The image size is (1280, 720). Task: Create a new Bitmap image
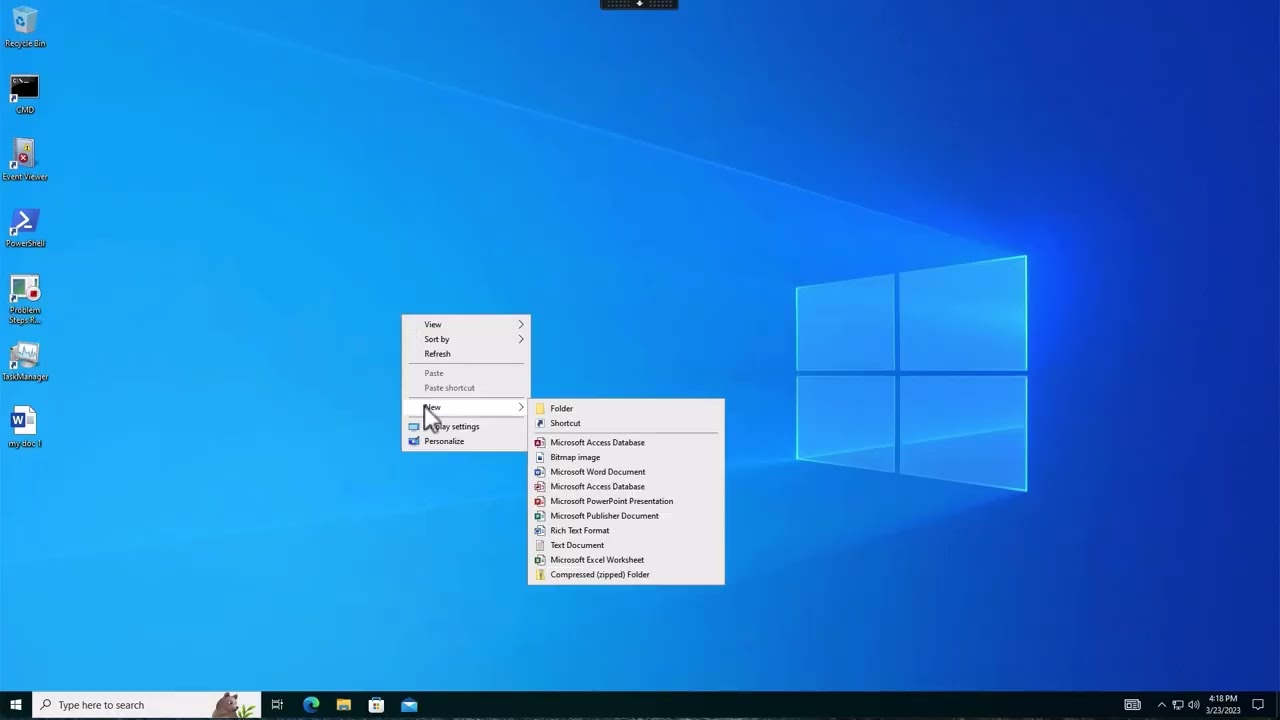pyautogui.click(x=626, y=457)
